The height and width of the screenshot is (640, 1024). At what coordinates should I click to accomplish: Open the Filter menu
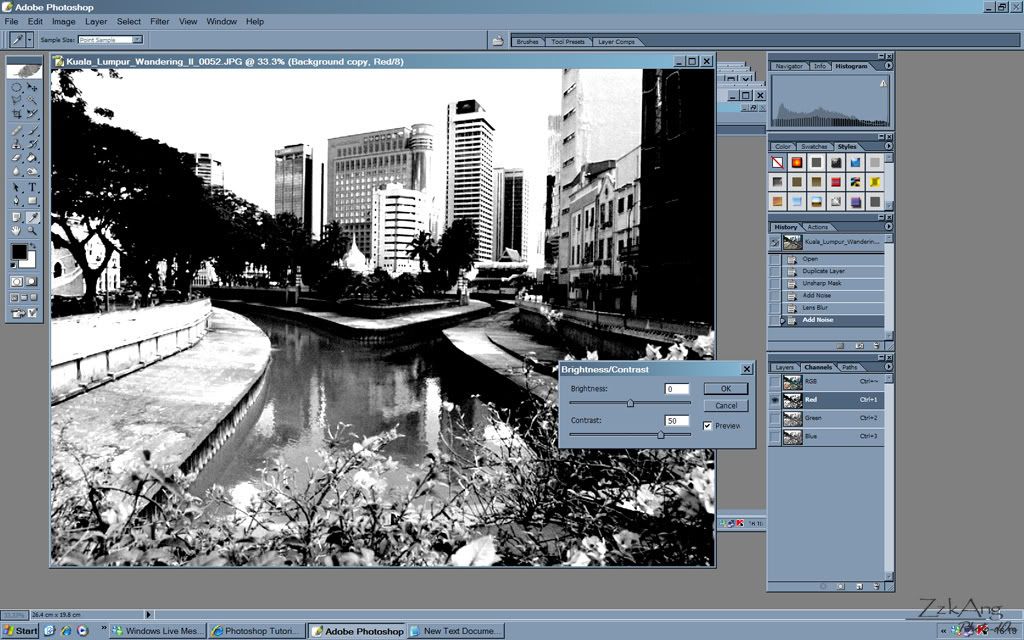pos(158,21)
